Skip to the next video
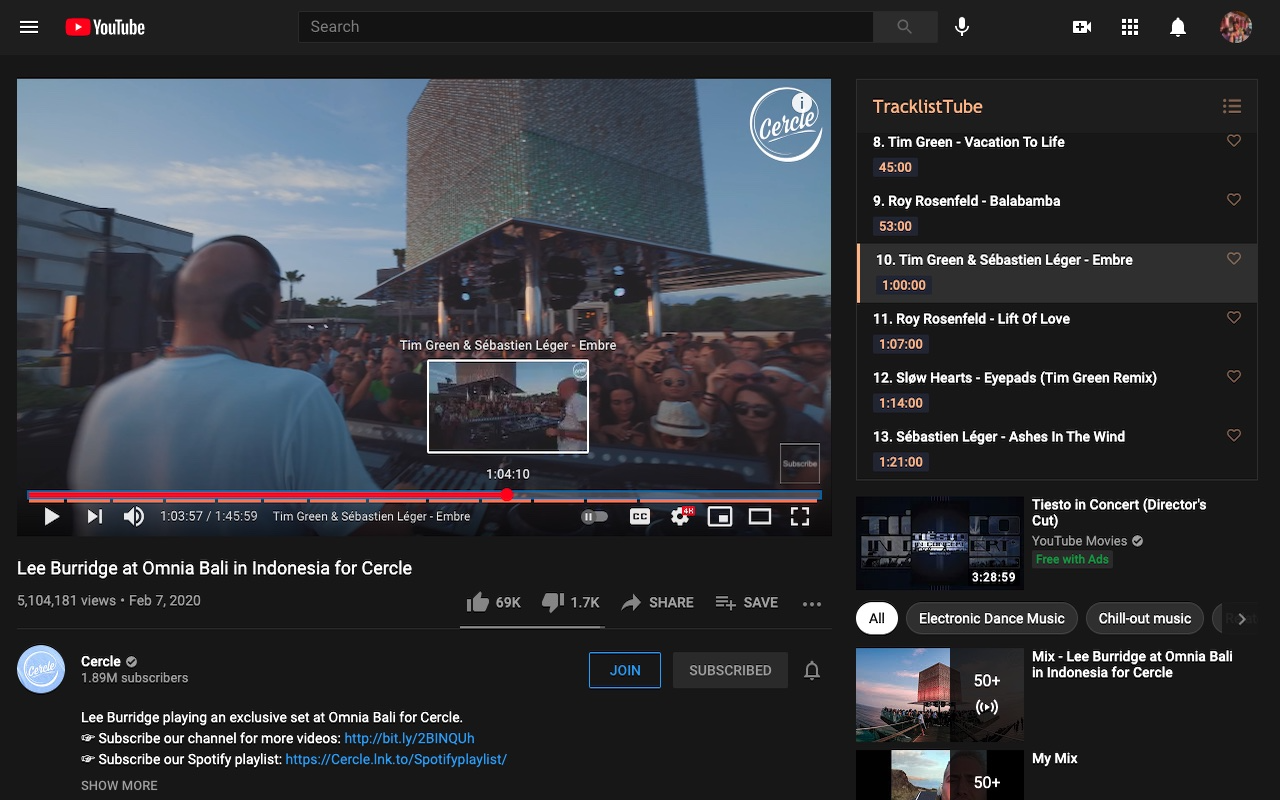Image resolution: width=1280 pixels, height=800 pixels. coord(95,516)
